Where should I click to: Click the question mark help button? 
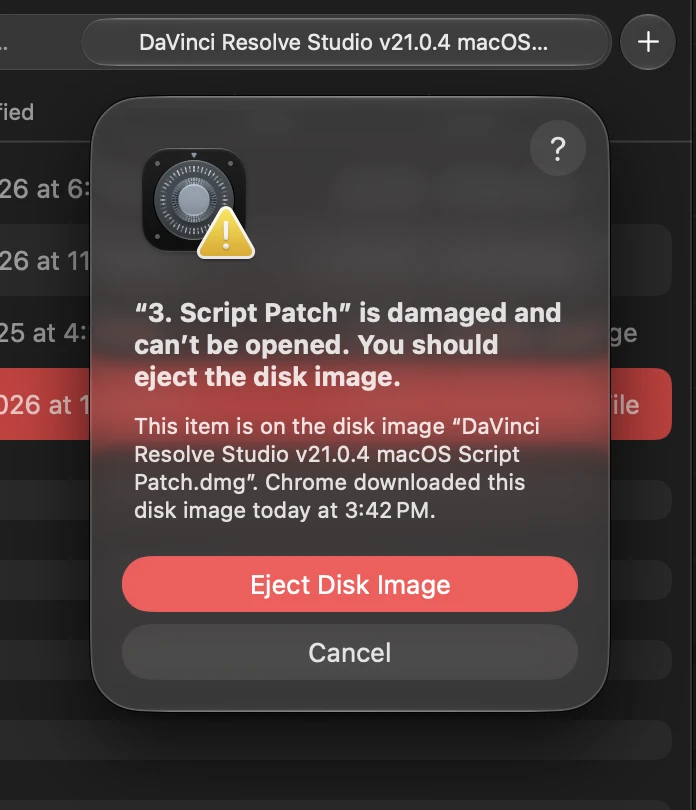tap(558, 149)
